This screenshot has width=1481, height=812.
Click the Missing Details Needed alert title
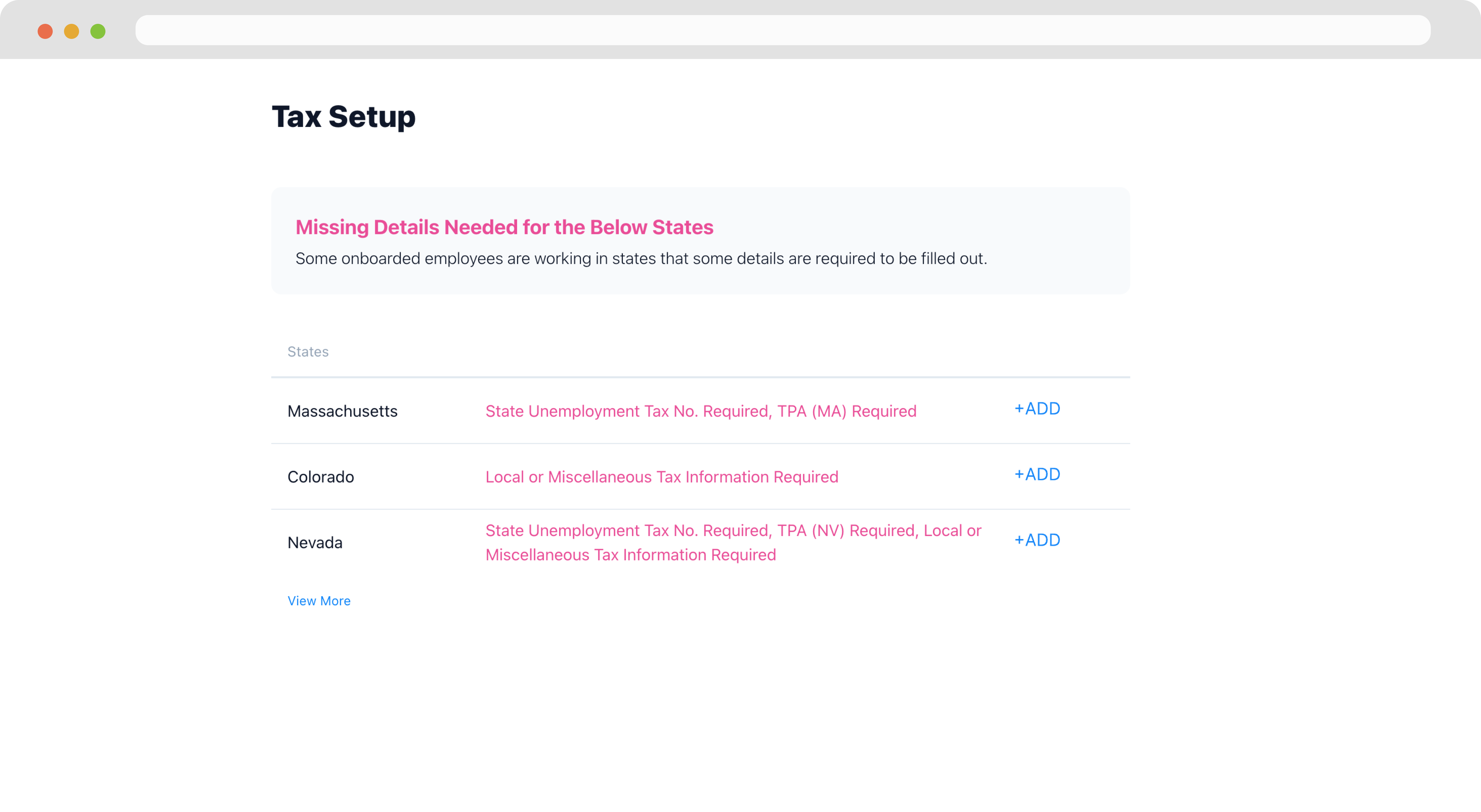tap(504, 228)
